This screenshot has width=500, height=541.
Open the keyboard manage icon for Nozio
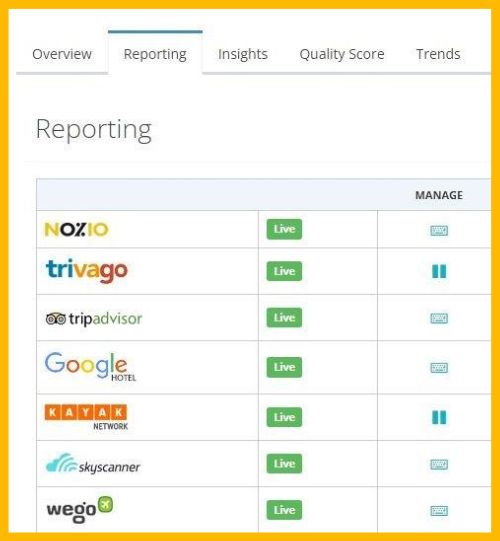tap(439, 230)
